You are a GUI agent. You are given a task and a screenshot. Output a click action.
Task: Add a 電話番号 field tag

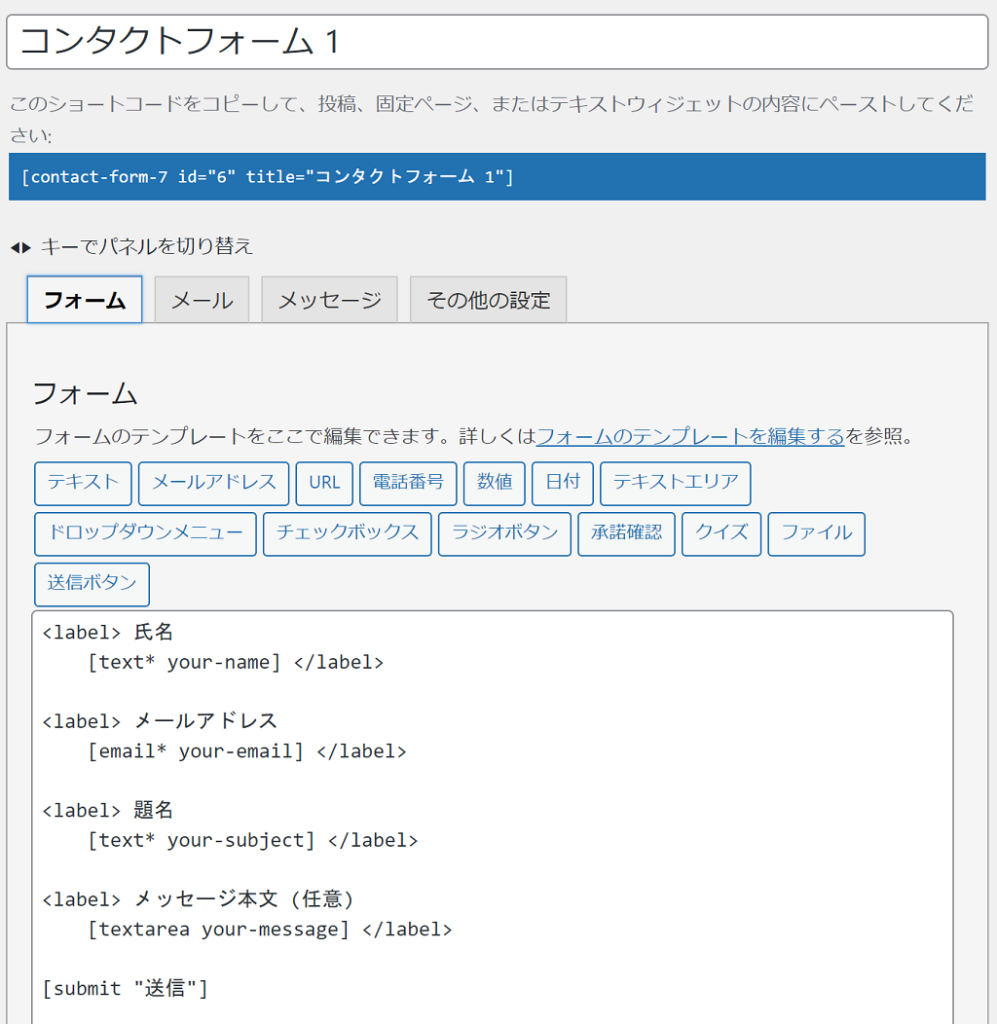(x=408, y=483)
